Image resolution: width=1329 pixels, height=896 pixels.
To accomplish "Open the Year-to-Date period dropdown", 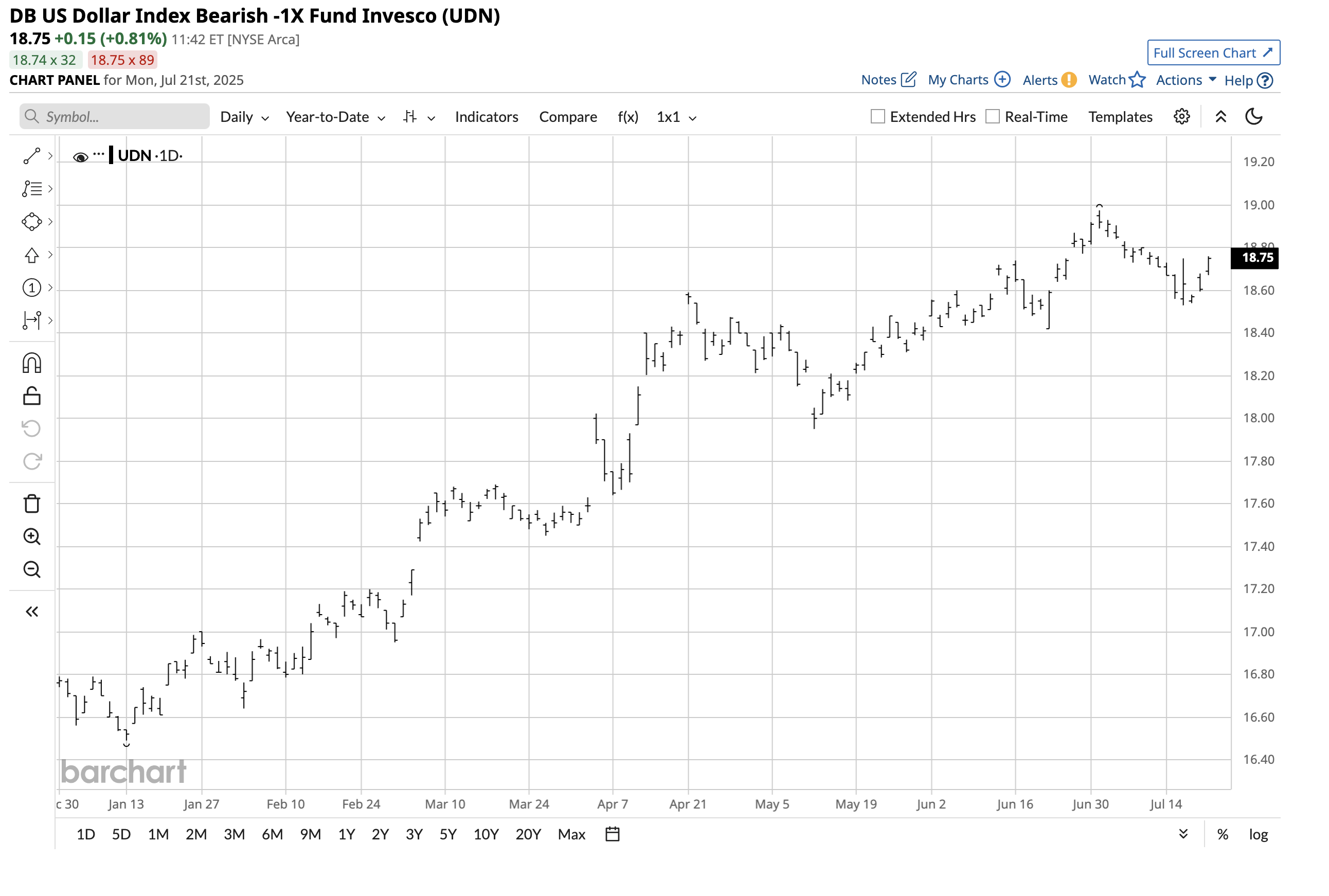I will click(336, 117).
